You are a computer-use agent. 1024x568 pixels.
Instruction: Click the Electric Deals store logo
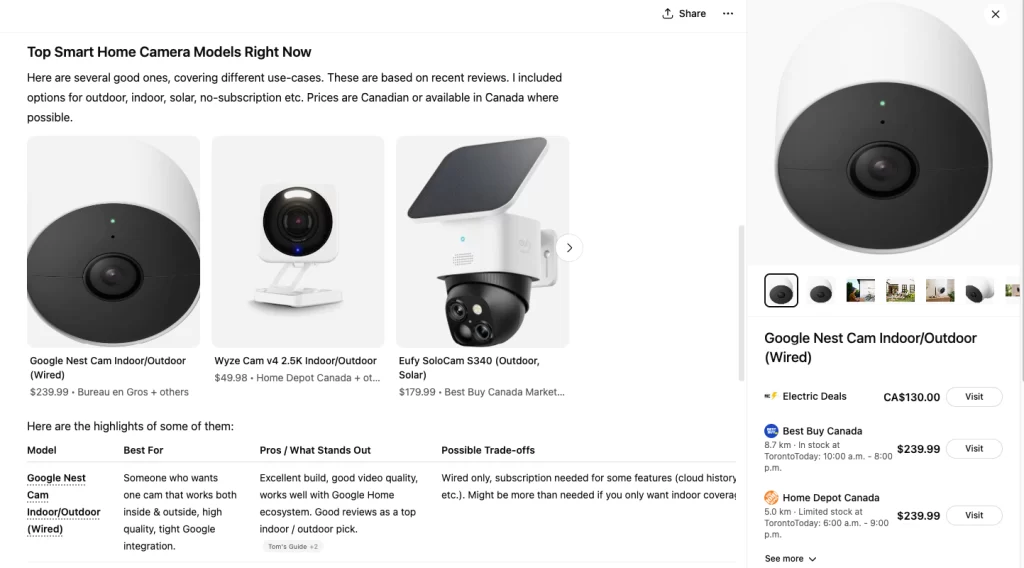coord(771,396)
